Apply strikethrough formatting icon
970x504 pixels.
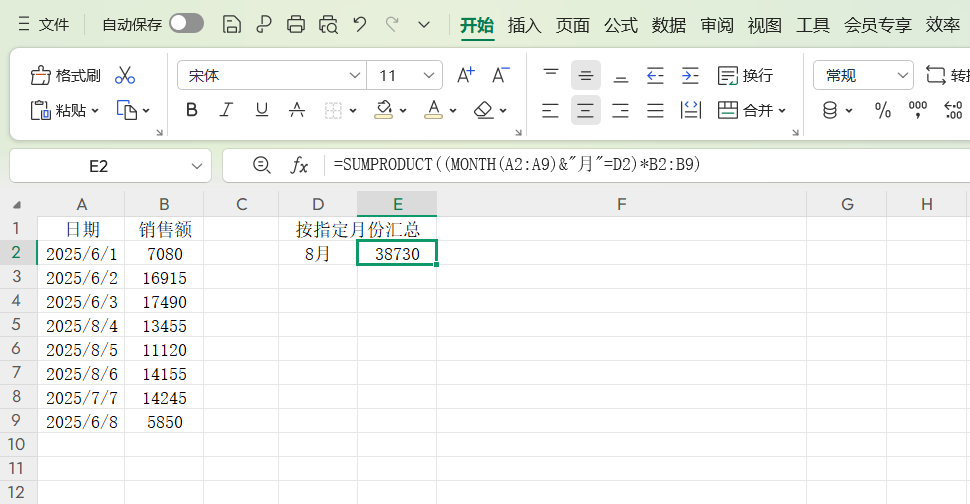coord(296,110)
